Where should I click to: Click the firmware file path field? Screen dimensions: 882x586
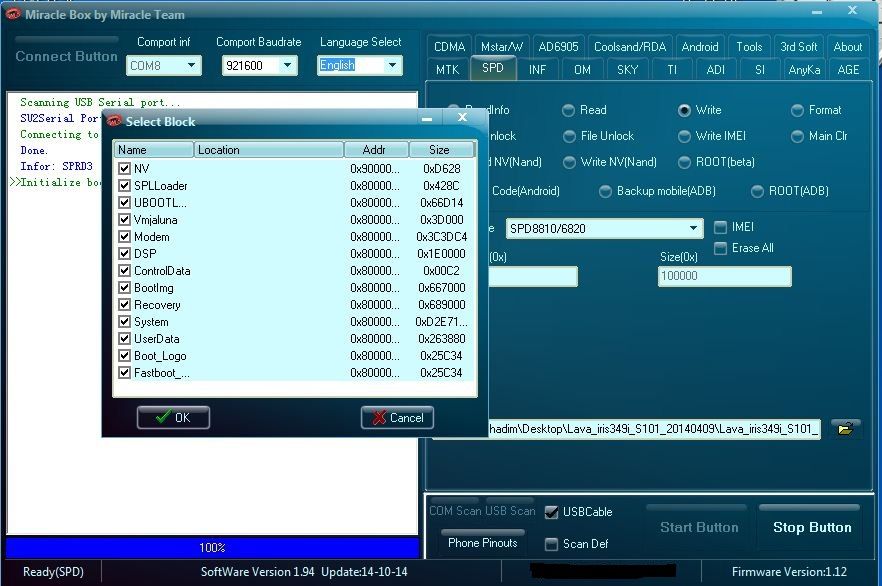point(654,429)
